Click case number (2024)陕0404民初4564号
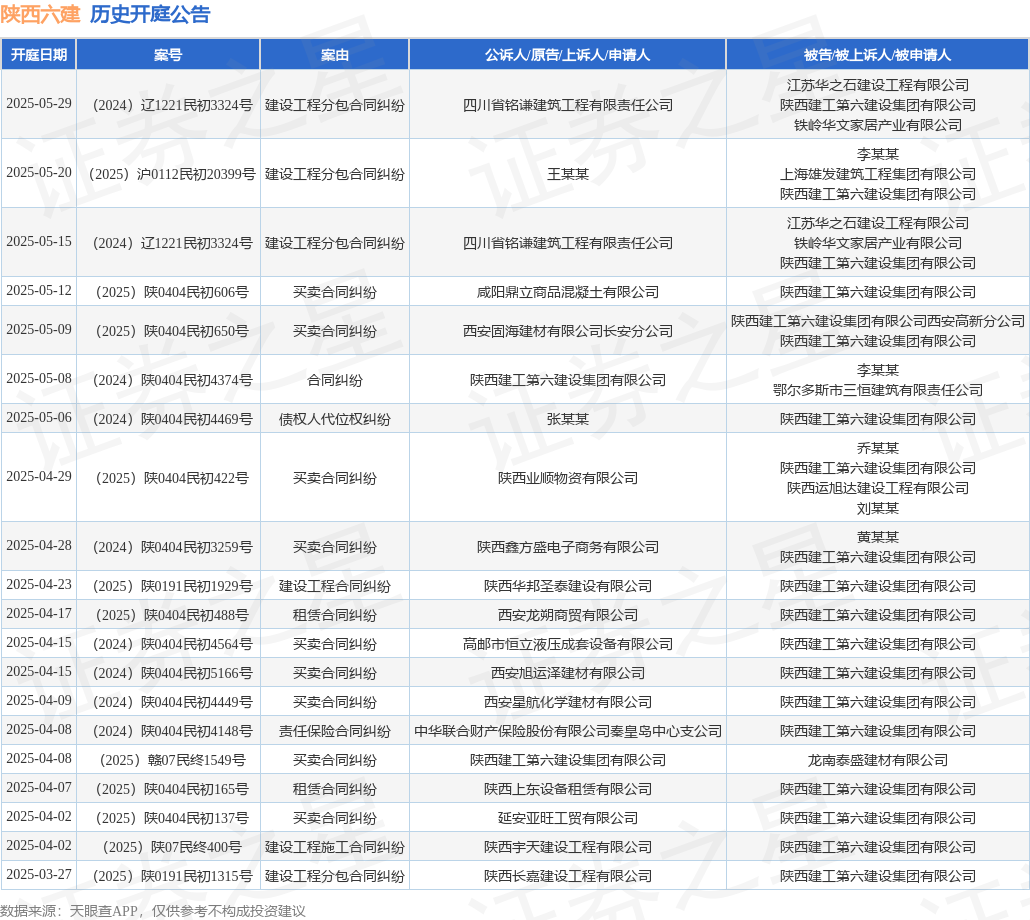This screenshot has width=1030, height=920. pos(171,644)
